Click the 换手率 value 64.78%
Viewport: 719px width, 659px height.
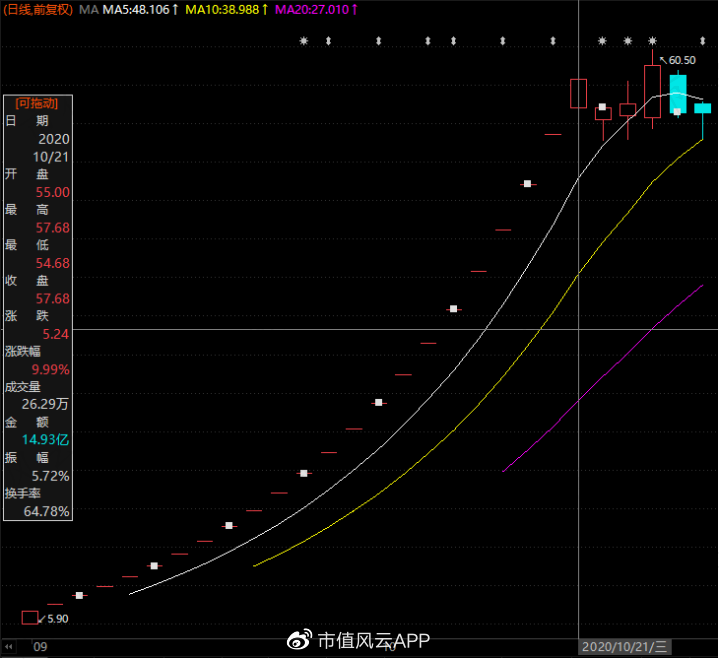[47, 511]
